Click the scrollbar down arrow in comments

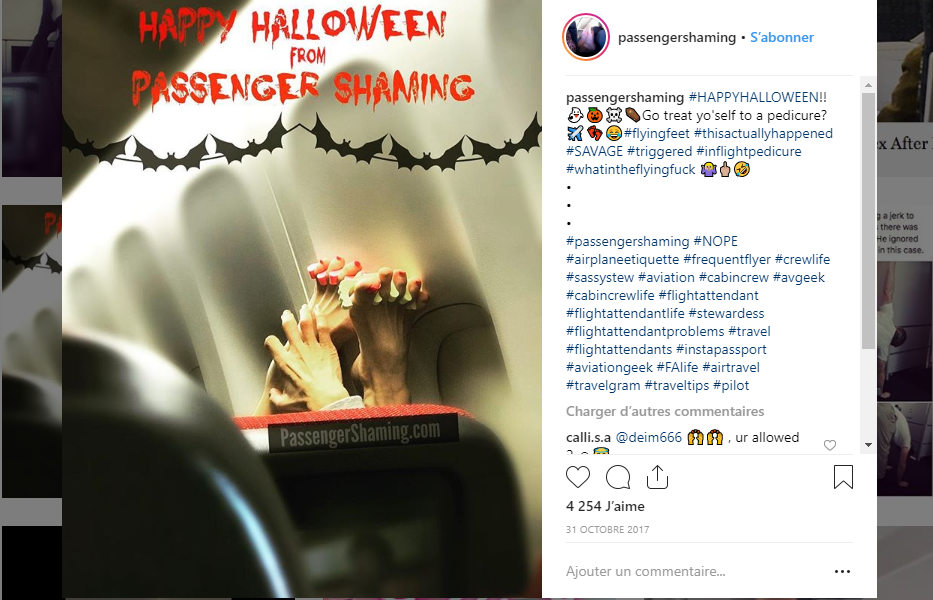[868, 445]
